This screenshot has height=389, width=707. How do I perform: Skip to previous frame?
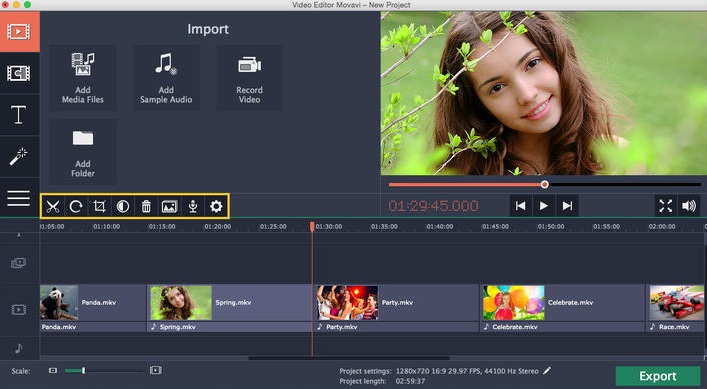(520, 206)
